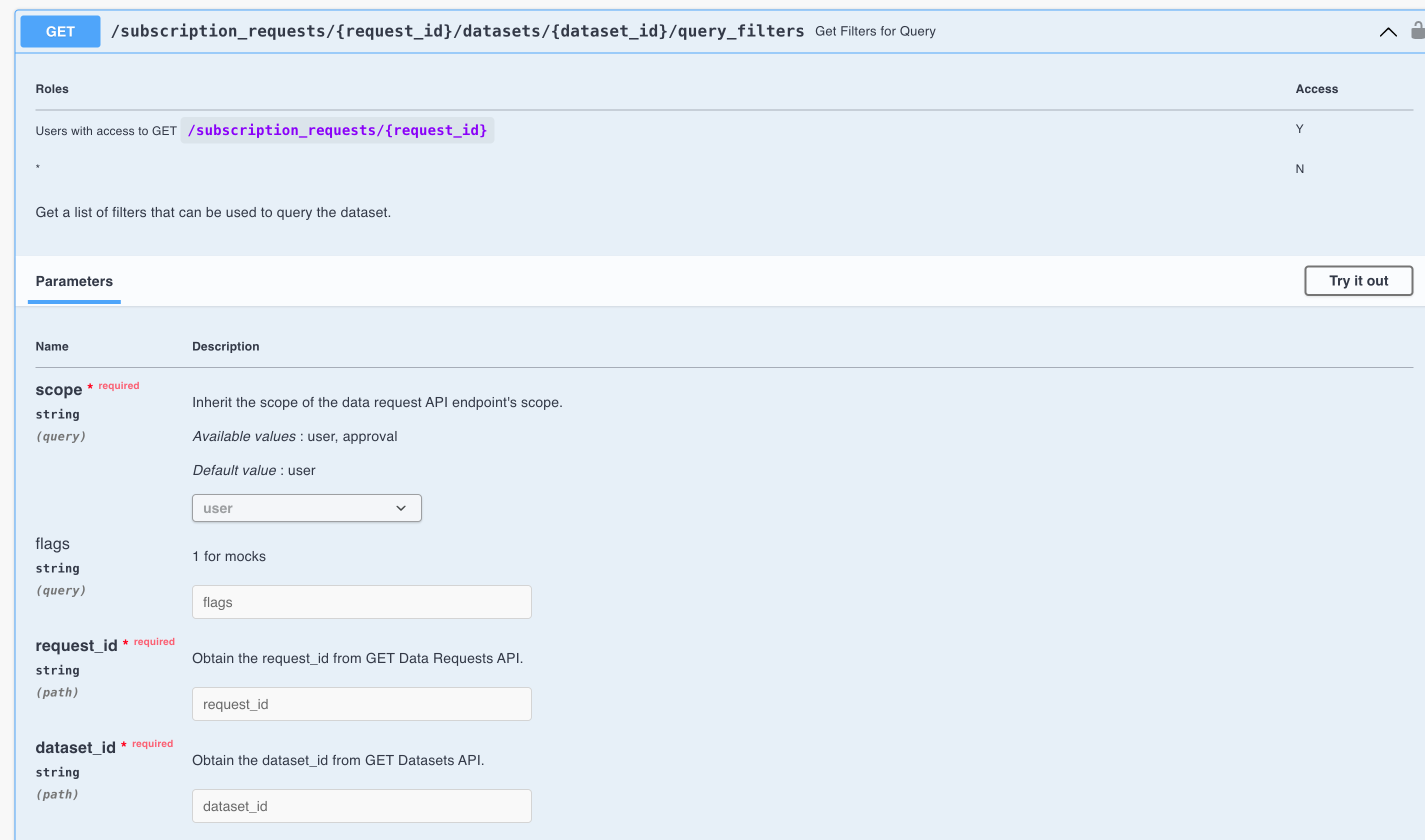
Task: Open the scope dropdown showing user
Action: [x=306, y=507]
